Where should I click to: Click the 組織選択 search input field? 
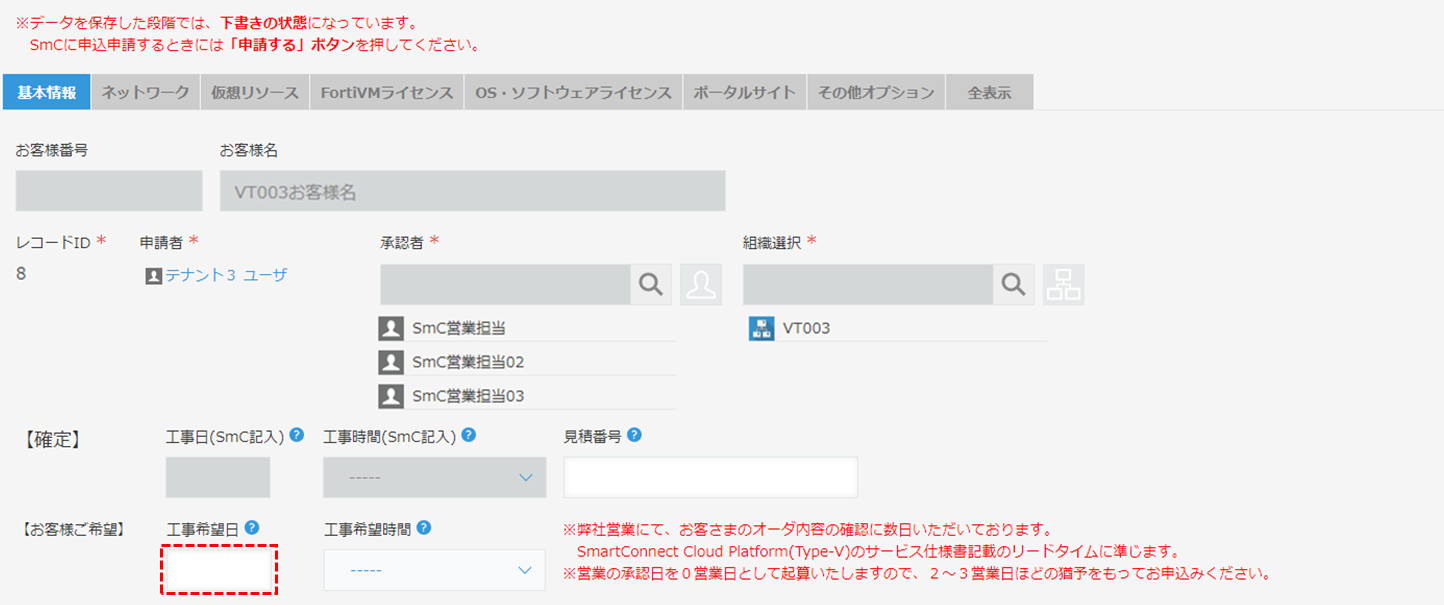pyautogui.click(x=868, y=285)
